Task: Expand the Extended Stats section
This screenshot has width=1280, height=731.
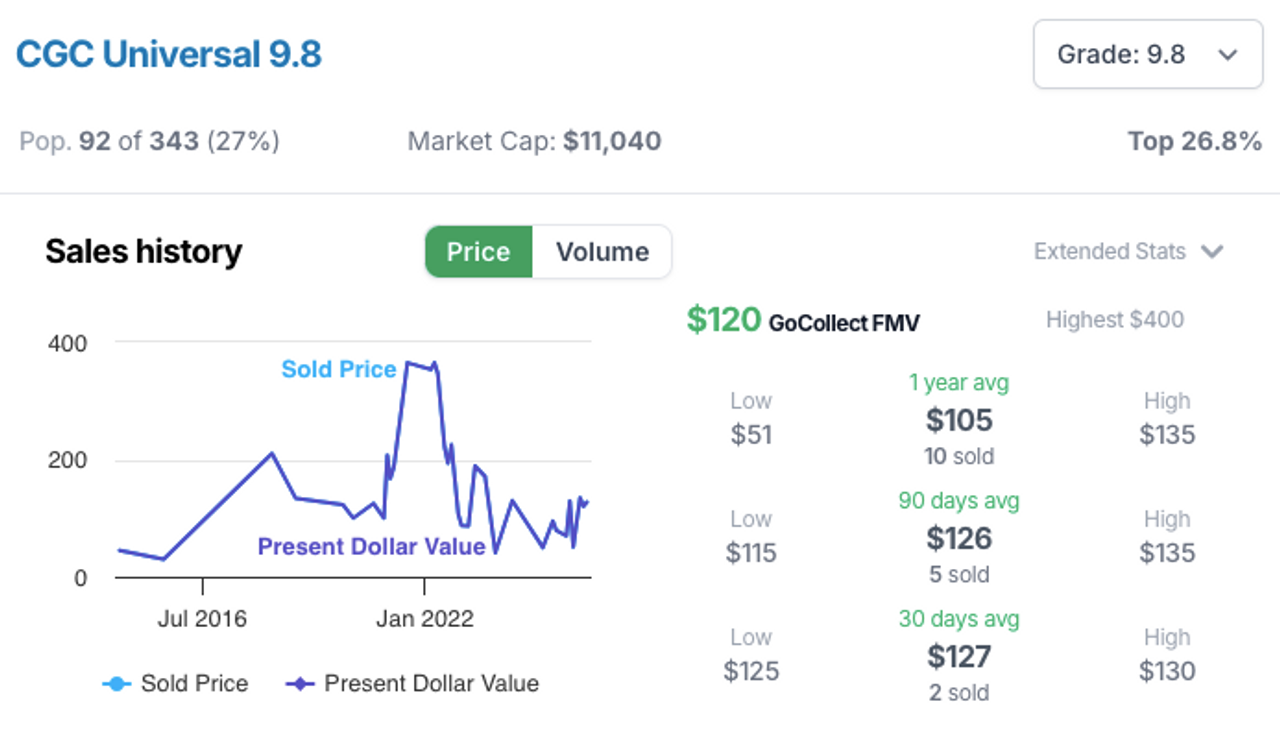Action: click(1109, 251)
